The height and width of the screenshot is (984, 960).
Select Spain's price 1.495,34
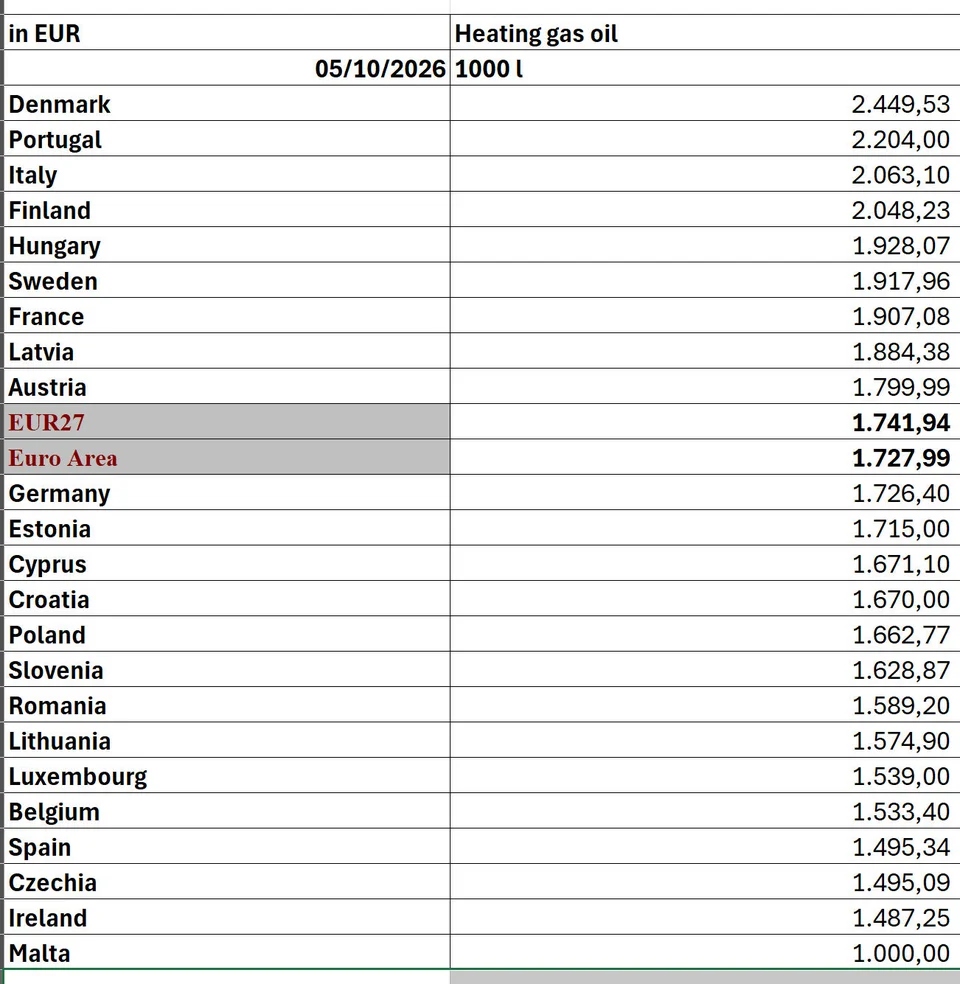[x=705, y=847]
